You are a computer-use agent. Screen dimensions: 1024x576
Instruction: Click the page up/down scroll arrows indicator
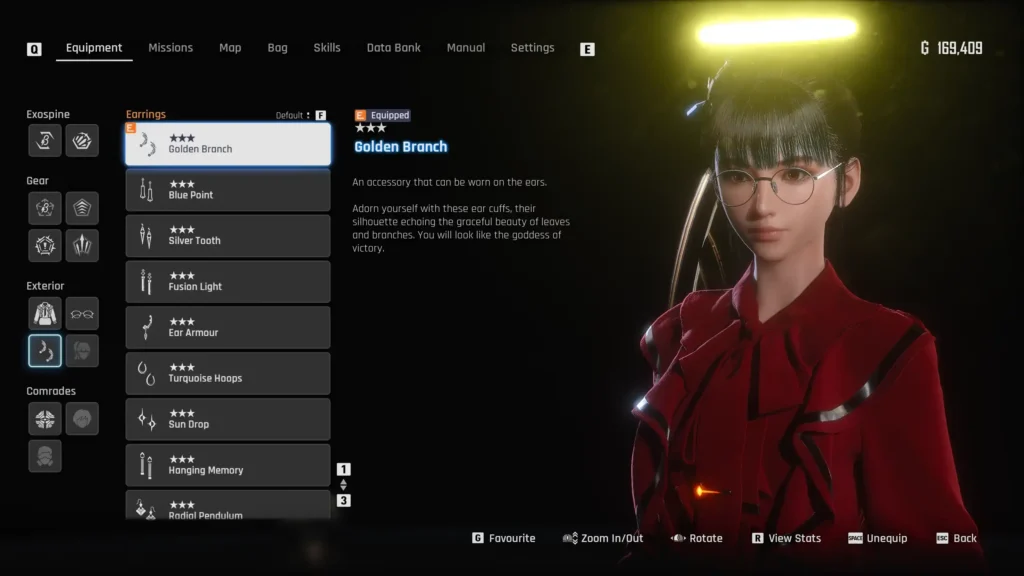(x=343, y=485)
